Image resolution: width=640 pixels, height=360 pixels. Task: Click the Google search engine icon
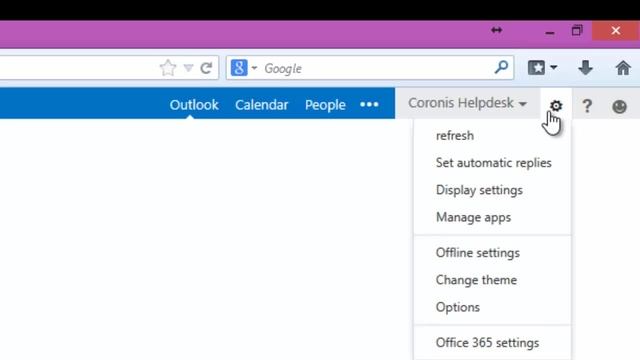239,68
